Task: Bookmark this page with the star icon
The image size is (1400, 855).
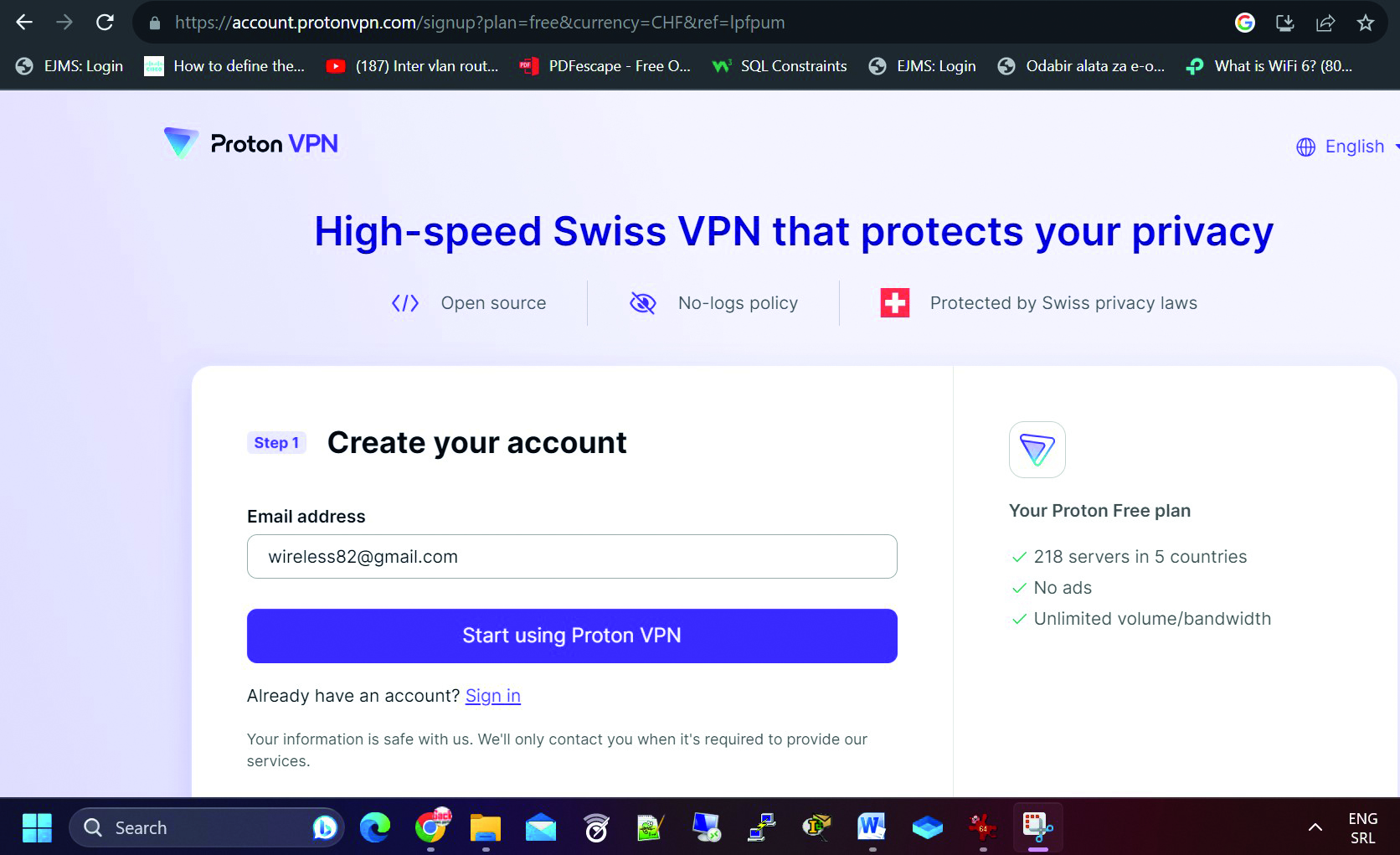Action: [1366, 23]
